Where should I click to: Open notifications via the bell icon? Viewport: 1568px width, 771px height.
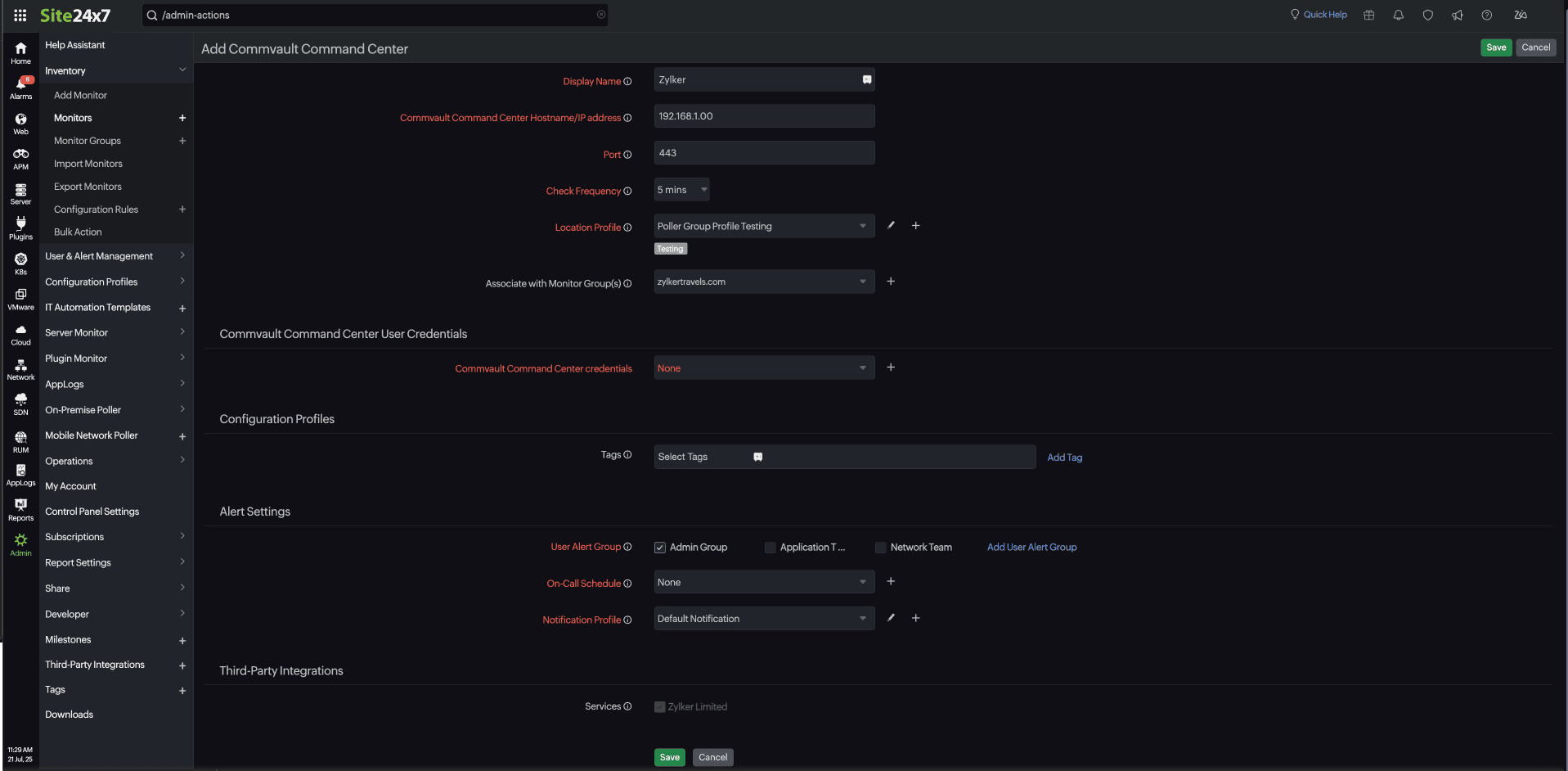tap(1398, 15)
